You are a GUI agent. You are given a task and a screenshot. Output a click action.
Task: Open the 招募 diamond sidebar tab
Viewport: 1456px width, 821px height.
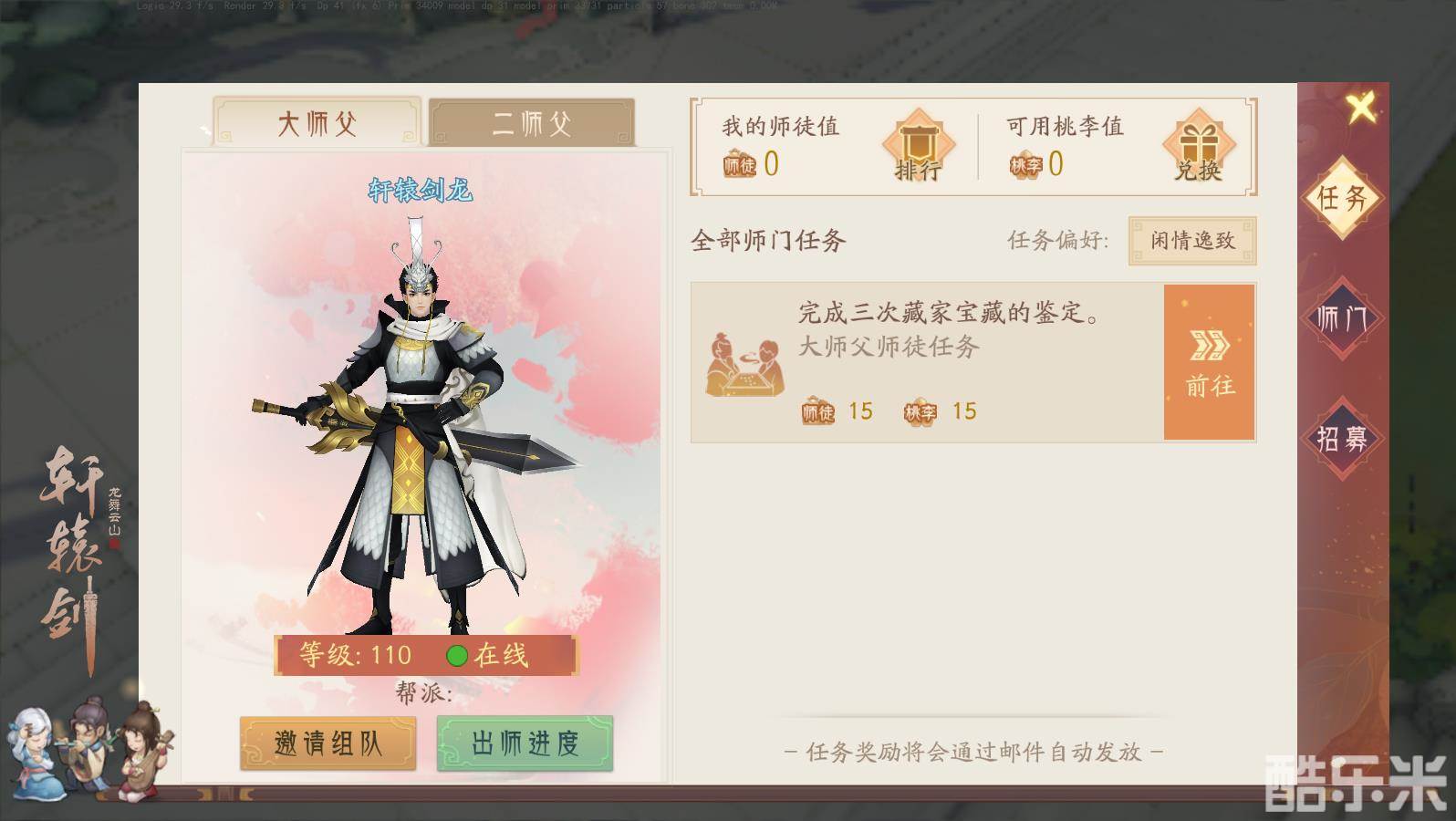click(1342, 439)
